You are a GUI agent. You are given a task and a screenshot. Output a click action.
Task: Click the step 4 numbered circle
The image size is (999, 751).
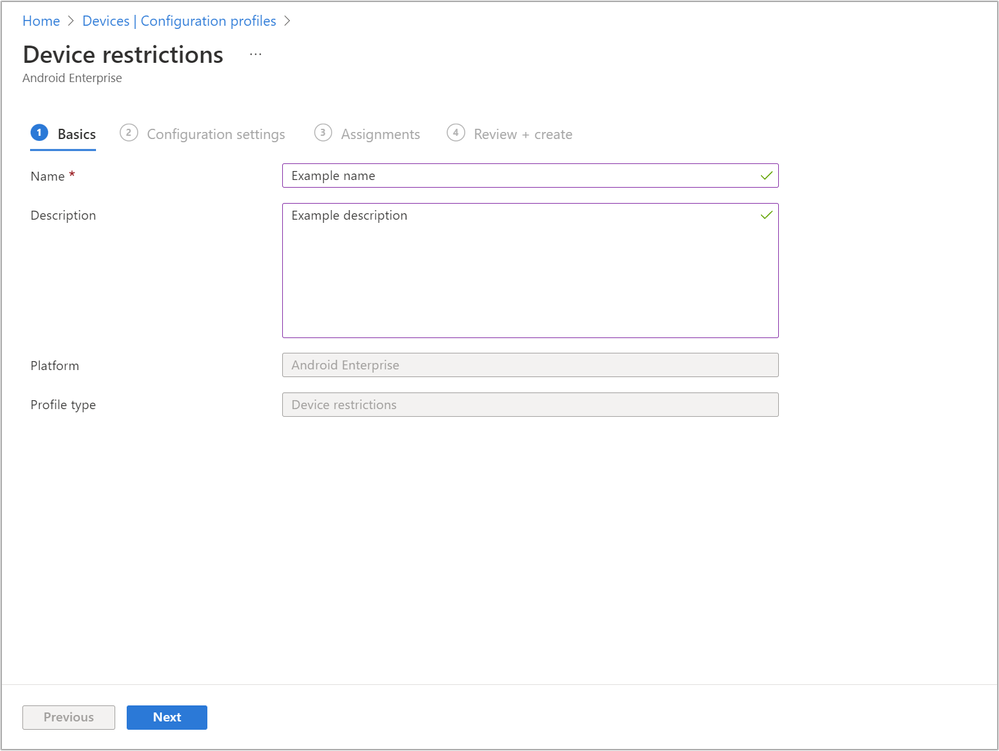(x=456, y=133)
